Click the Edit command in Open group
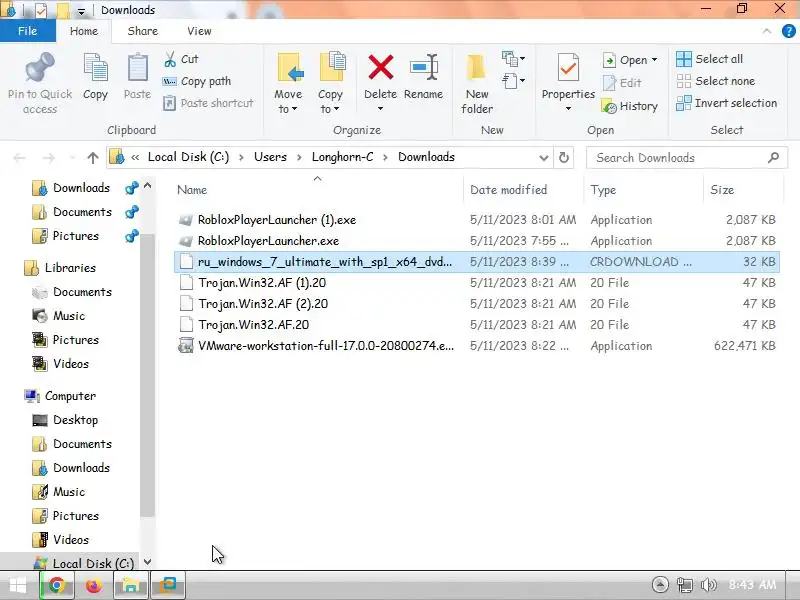This screenshot has height=600, width=800. (622, 83)
